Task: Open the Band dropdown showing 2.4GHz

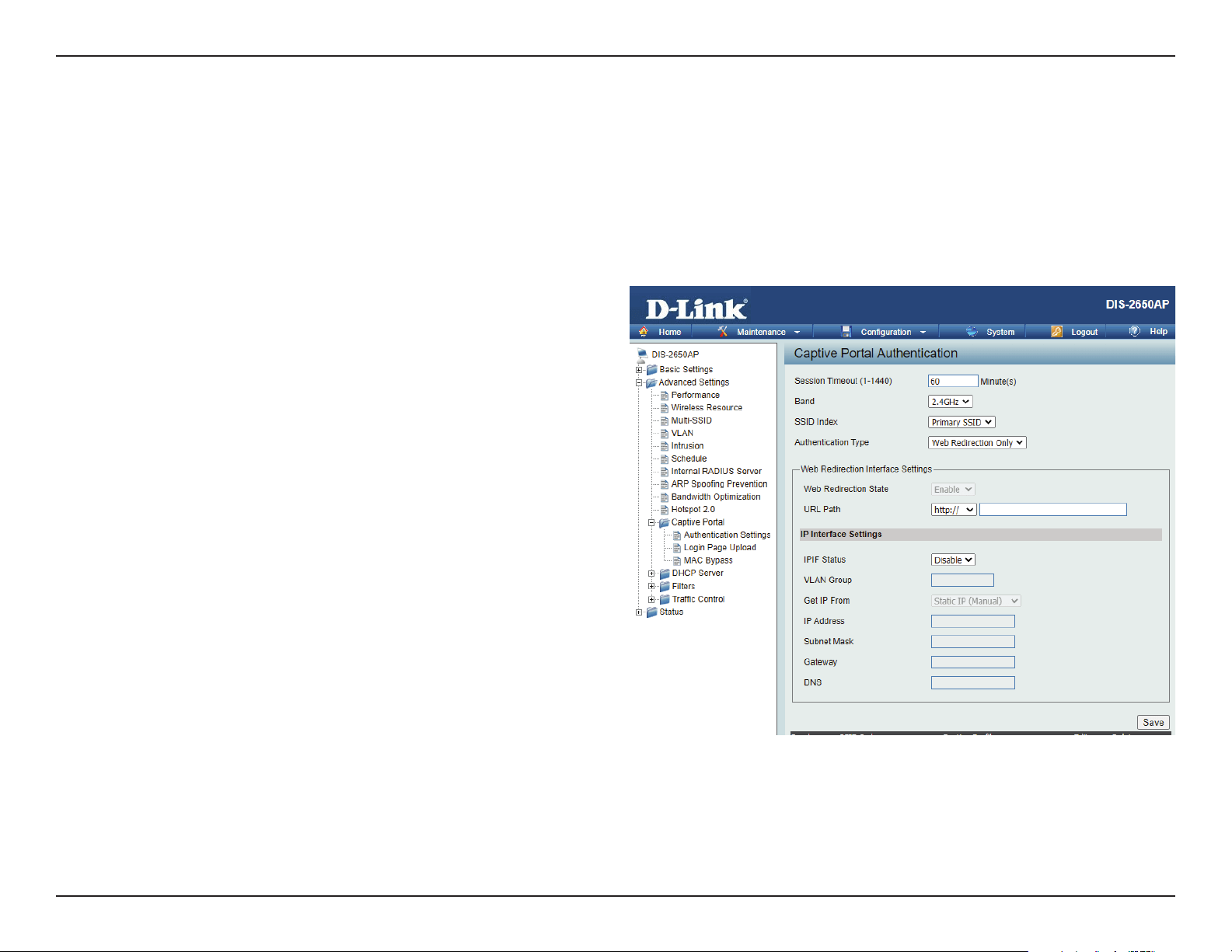Action: pyautogui.click(x=951, y=402)
